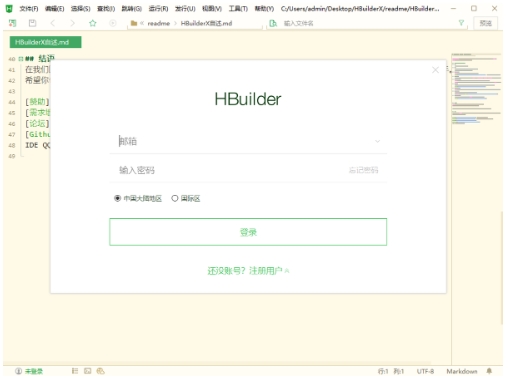Open the 文件(F) menu
This screenshot has height=378, width=508.
coord(29,9)
